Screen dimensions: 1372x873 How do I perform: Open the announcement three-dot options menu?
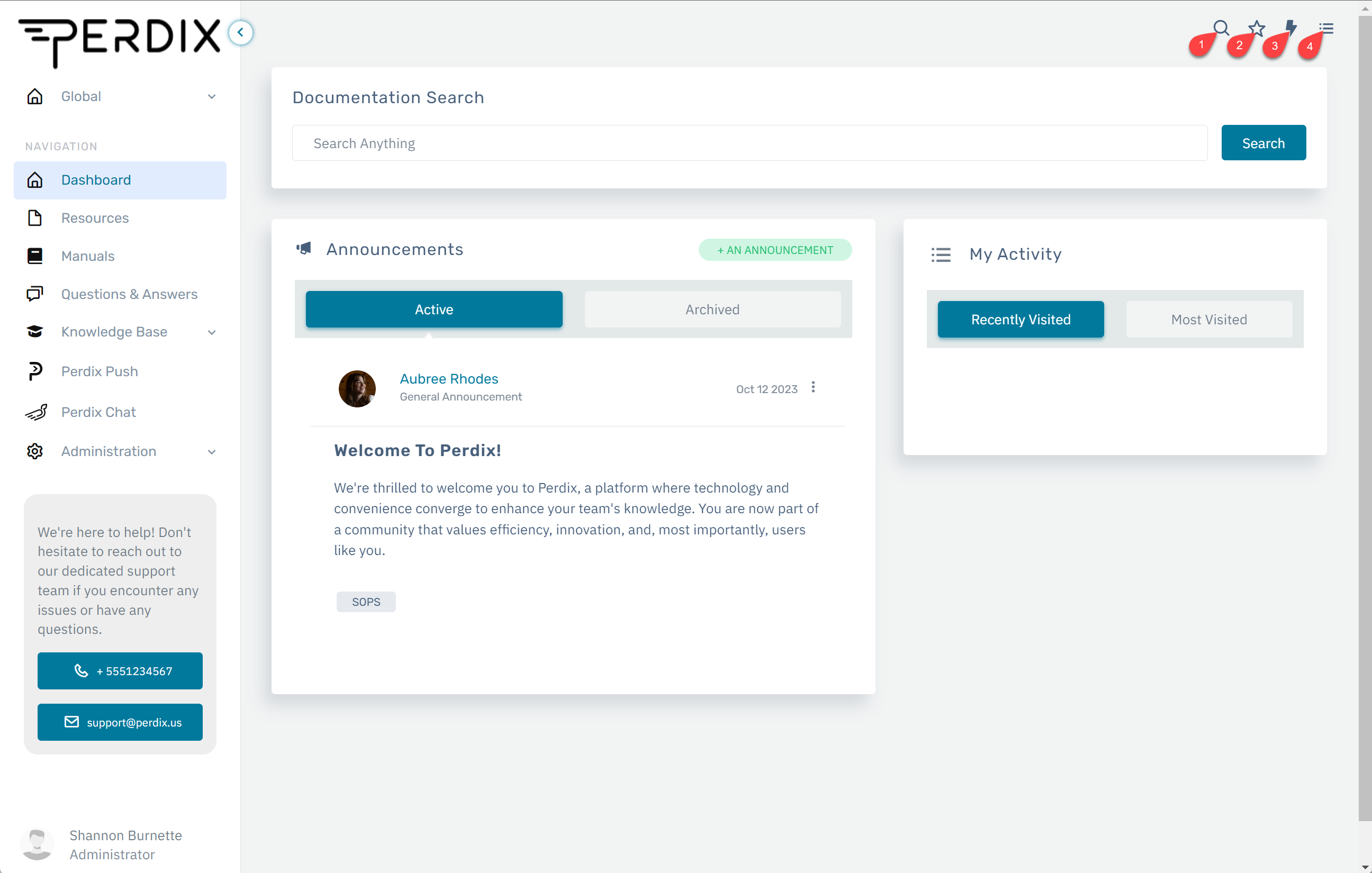[x=813, y=387]
